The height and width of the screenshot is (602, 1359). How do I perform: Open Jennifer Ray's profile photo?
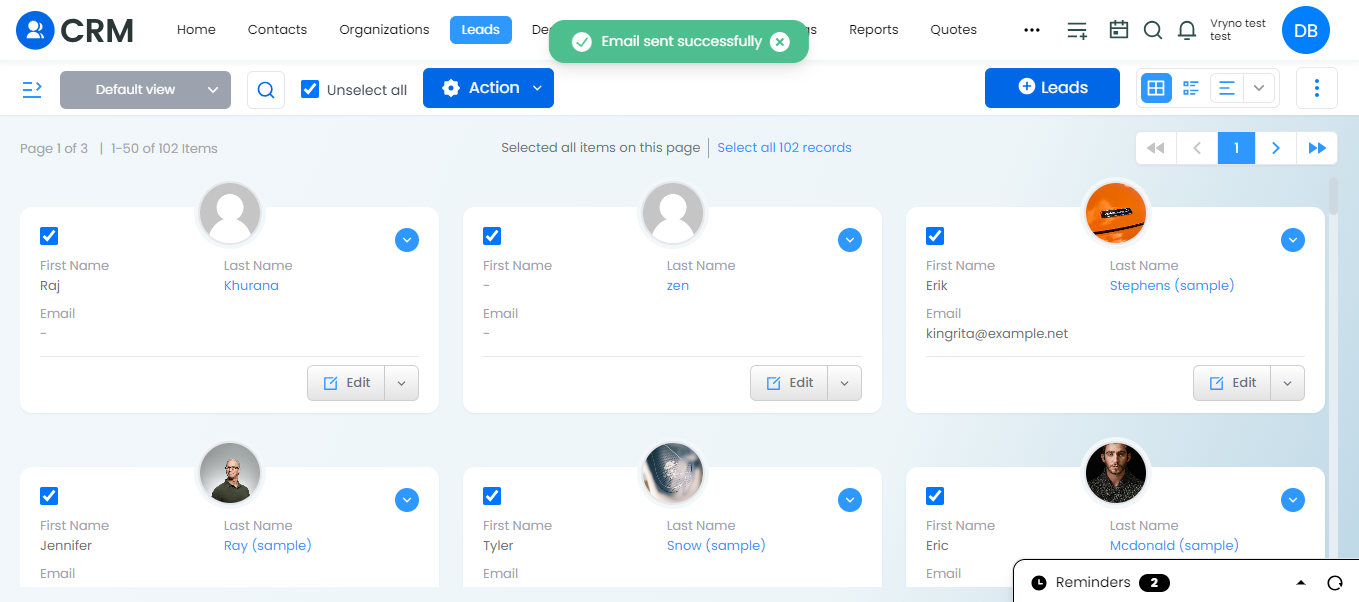(230, 472)
